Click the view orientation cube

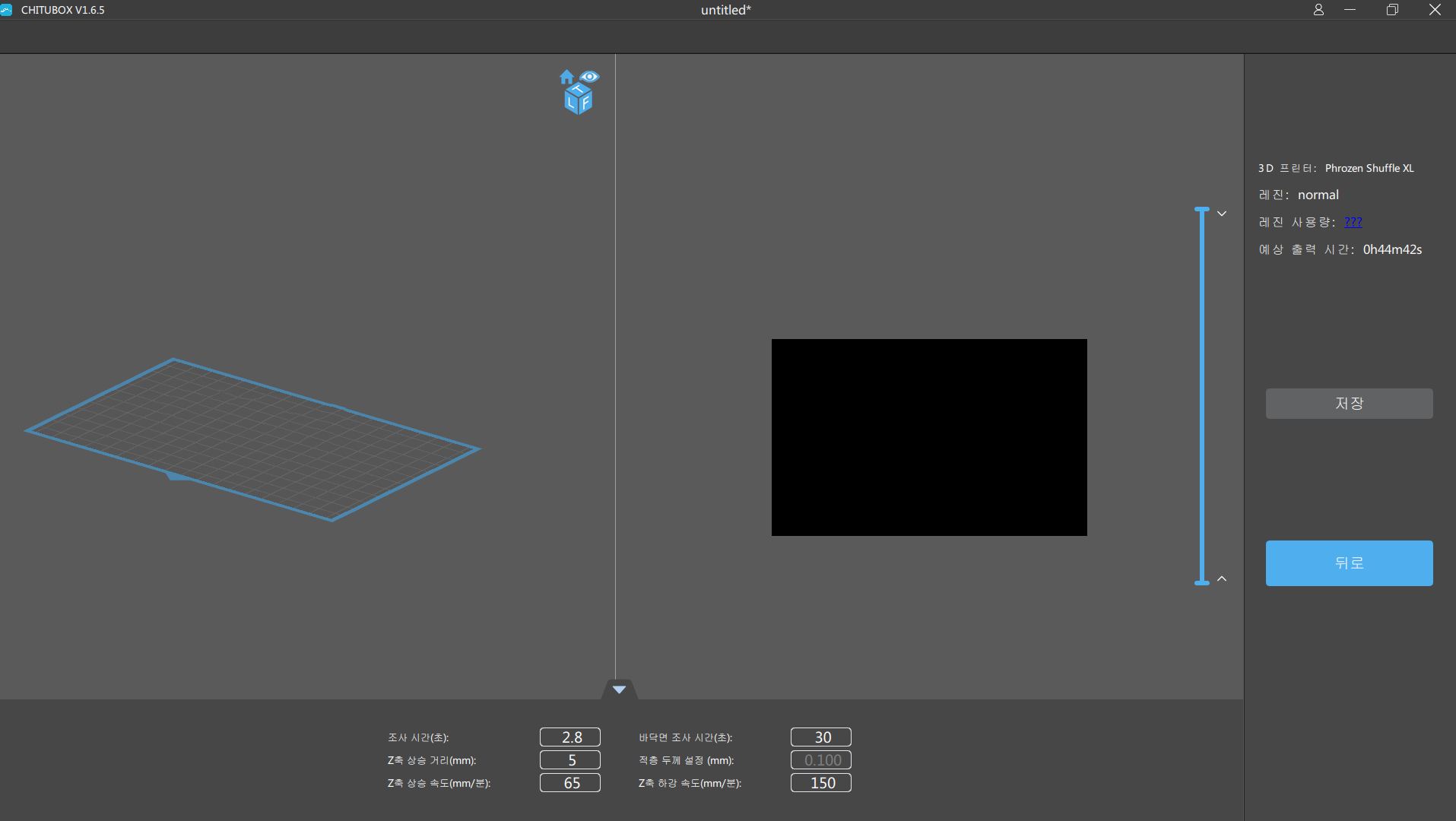tap(579, 100)
